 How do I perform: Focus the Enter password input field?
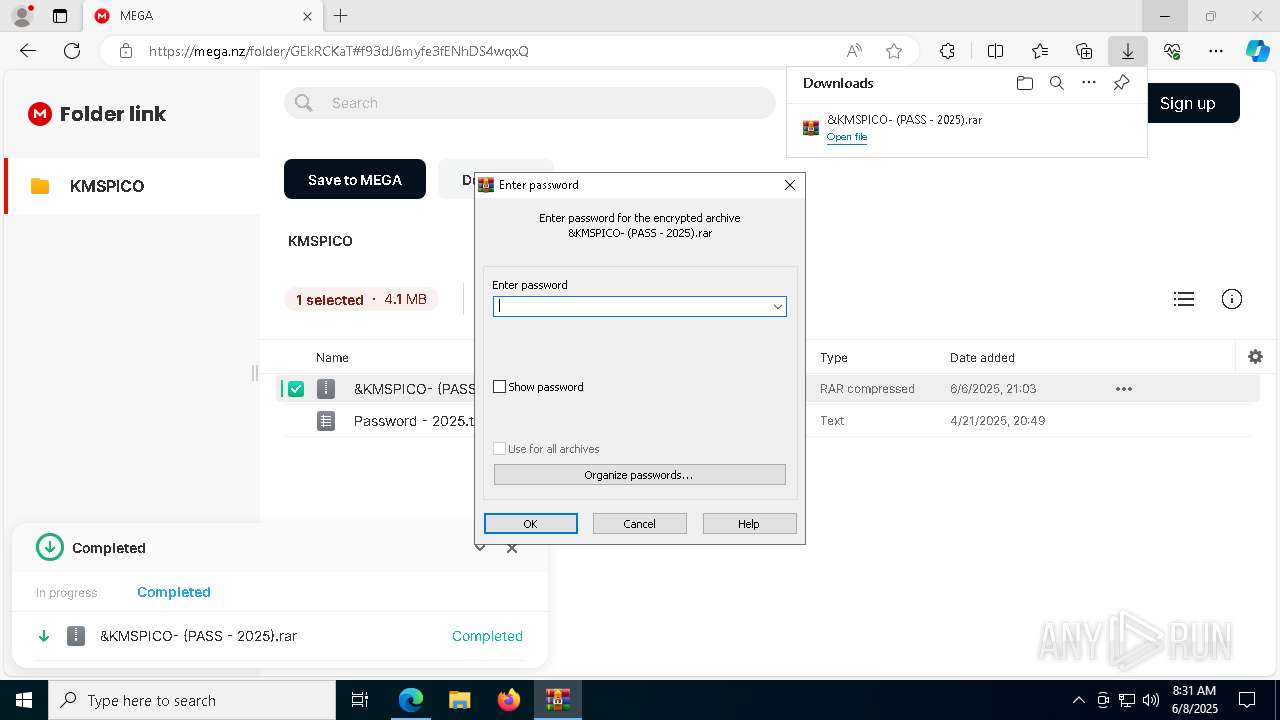click(x=639, y=307)
